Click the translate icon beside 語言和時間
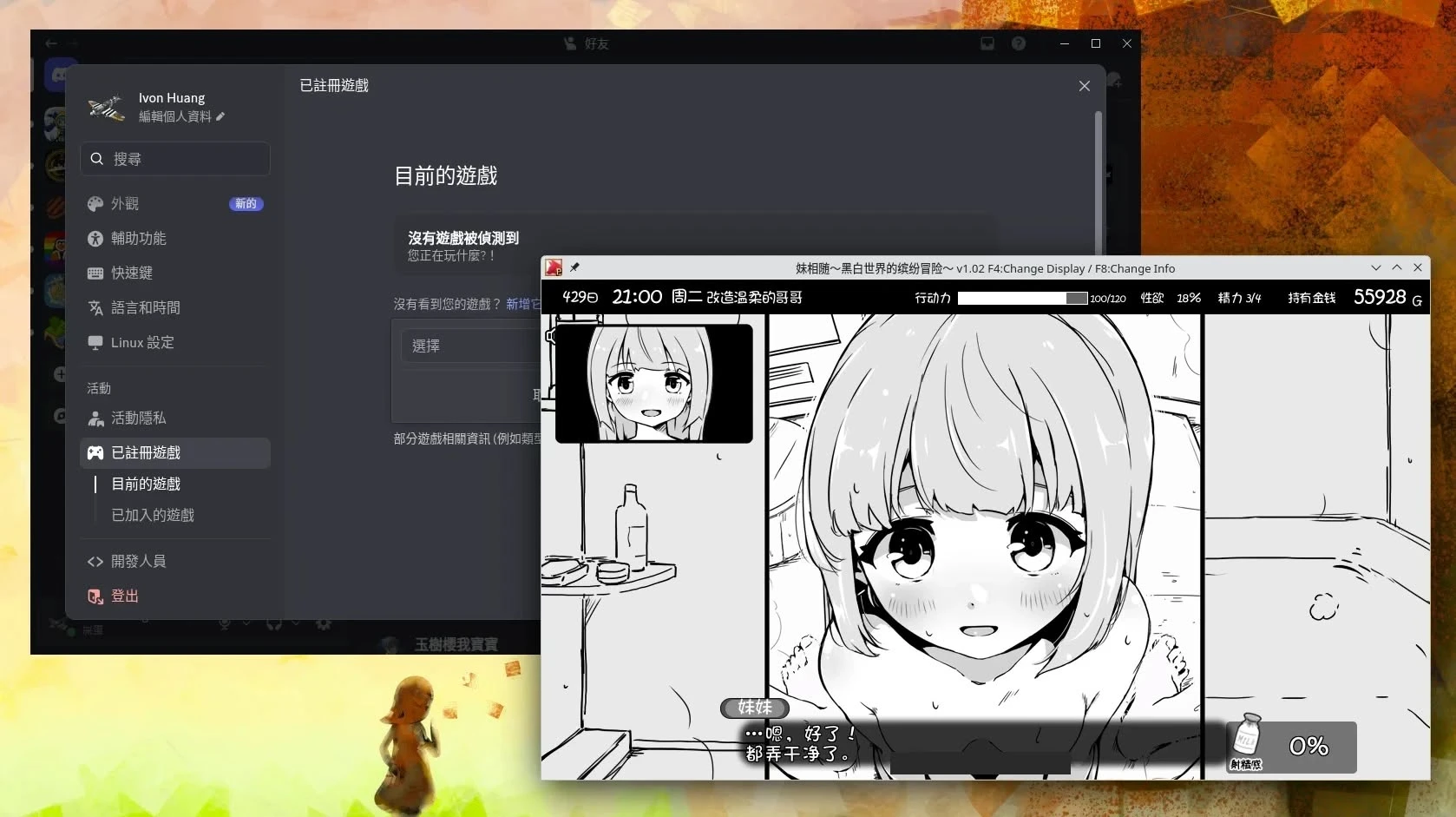The image size is (1456, 817). [95, 307]
